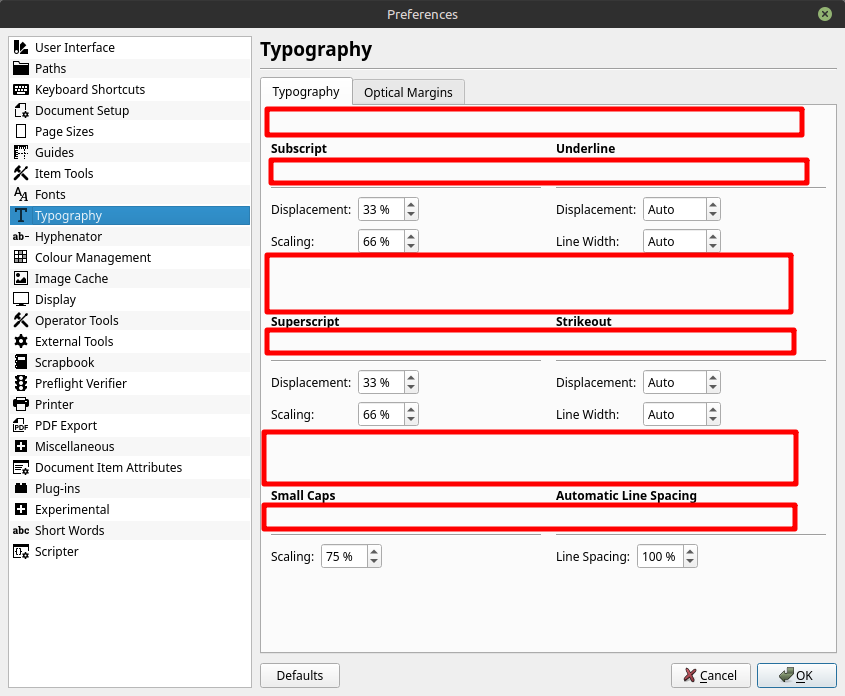The image size is (845, 696).
Task: Select the Keyboard Shortcuts icon in sidebar
Action: [x=21, y=90]
